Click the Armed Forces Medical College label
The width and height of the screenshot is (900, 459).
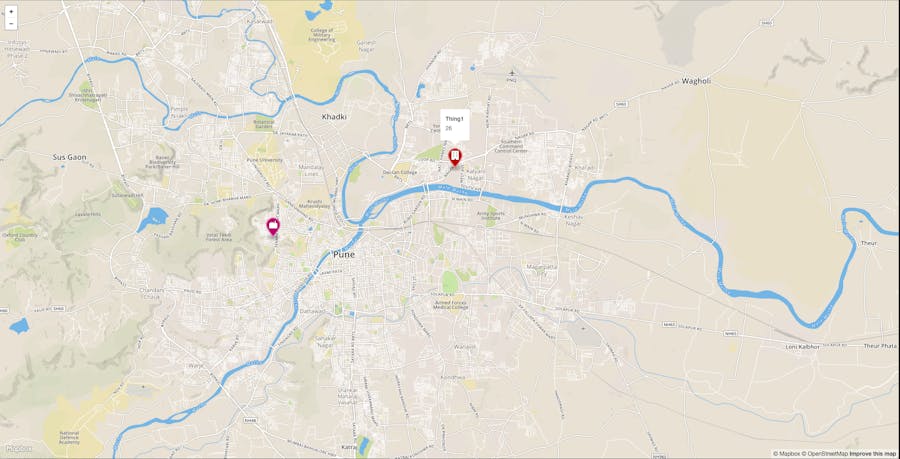pos(451,305)
